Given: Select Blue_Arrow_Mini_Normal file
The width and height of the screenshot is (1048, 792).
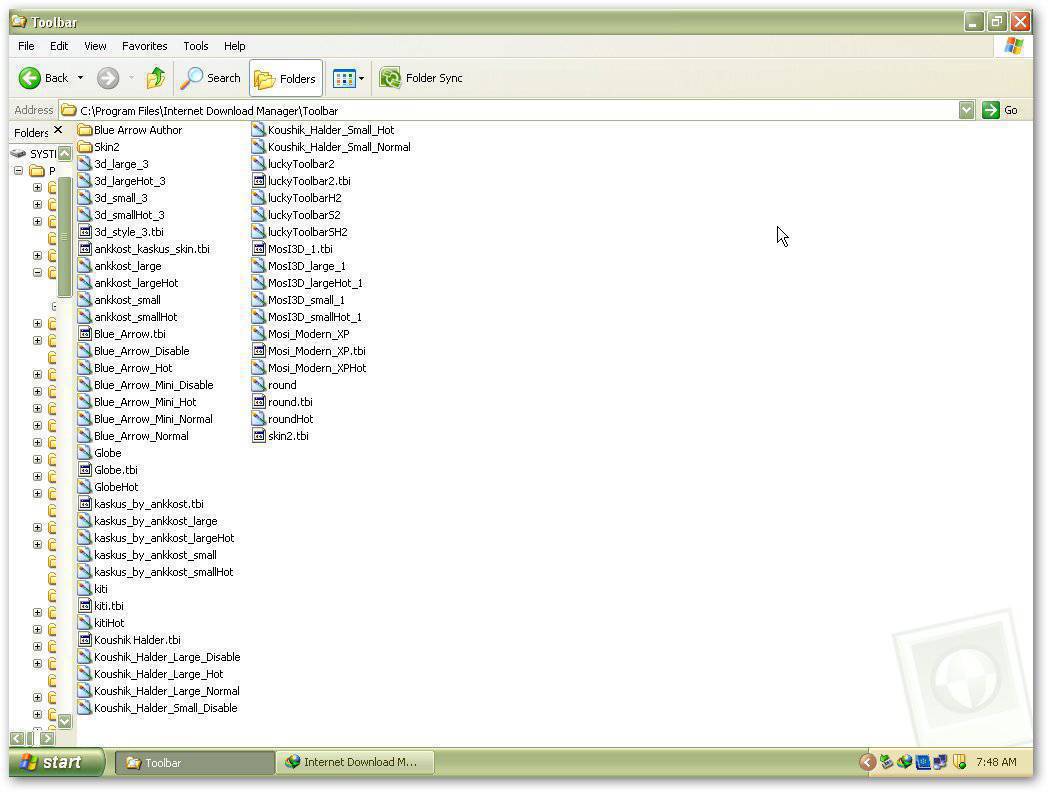Looking at the screenshot, I should coord(146,419).
